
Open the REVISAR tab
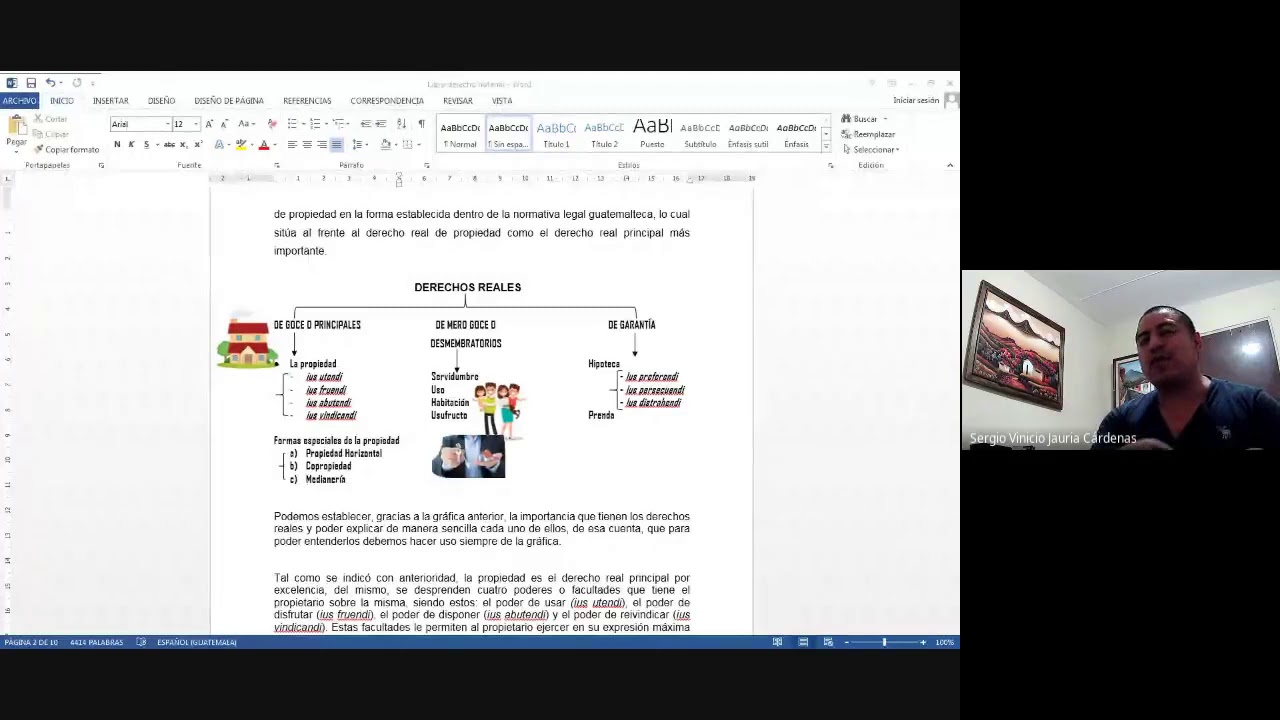point(458,101)
